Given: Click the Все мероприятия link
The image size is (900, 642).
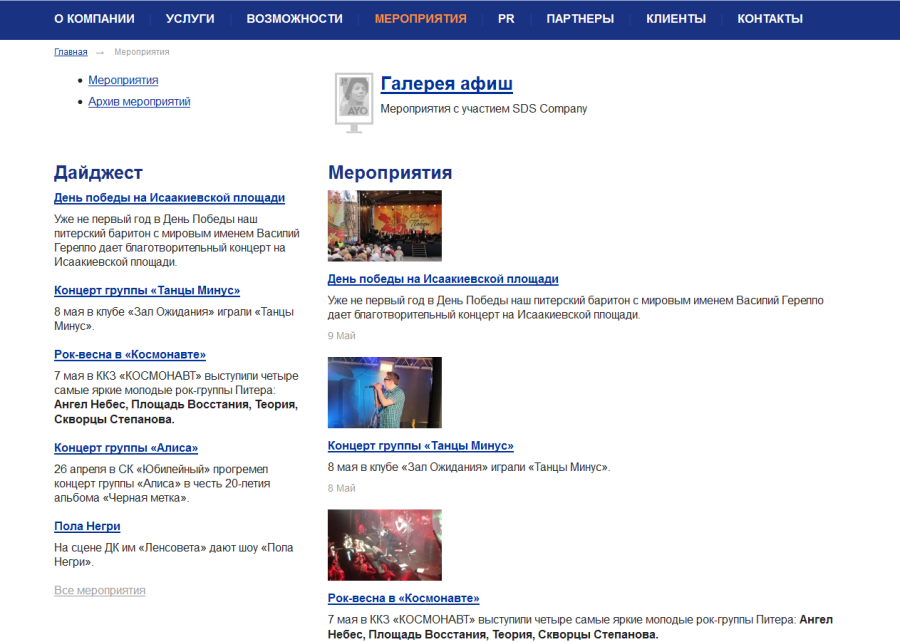Looking at the screenshot, I should pos(100,590).
